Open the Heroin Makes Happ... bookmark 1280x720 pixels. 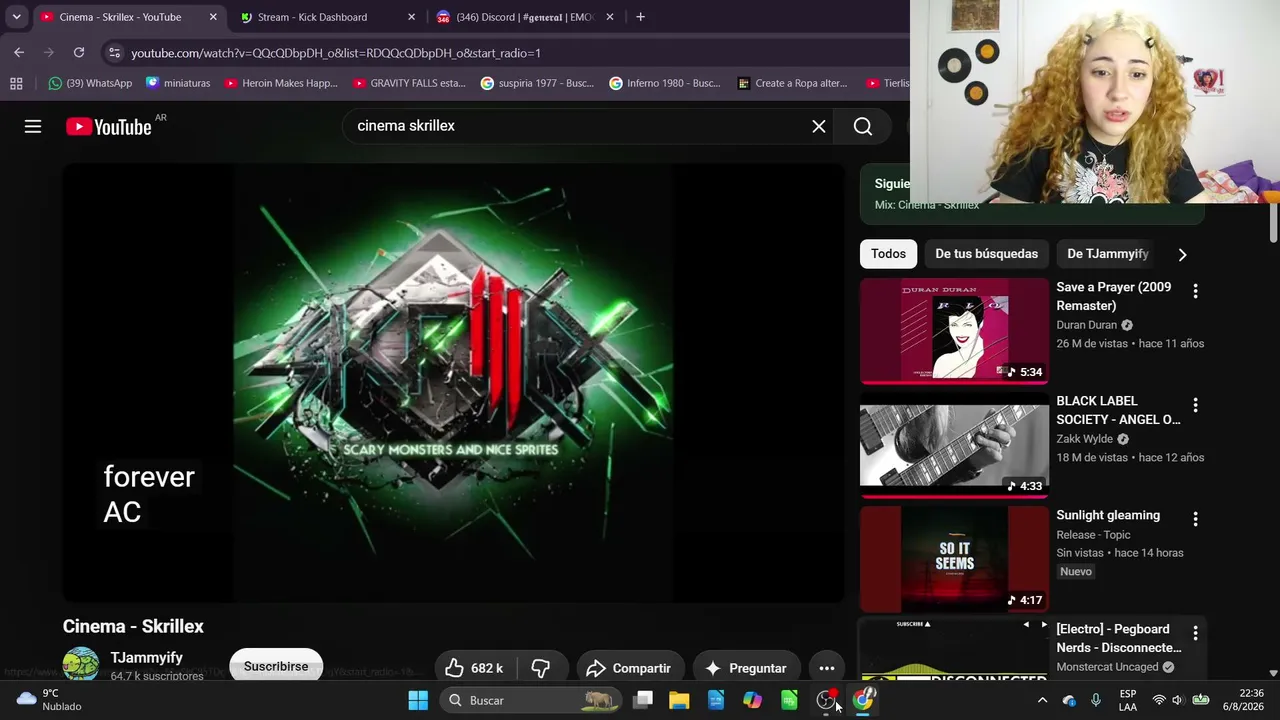coord(281,83)
